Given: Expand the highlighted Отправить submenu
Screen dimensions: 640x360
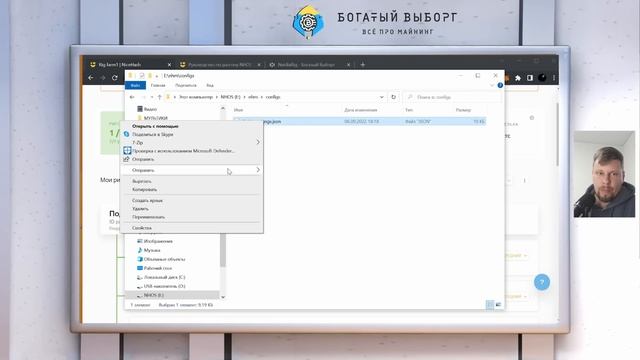Looking at the screenshot, I should click(258, 170).
